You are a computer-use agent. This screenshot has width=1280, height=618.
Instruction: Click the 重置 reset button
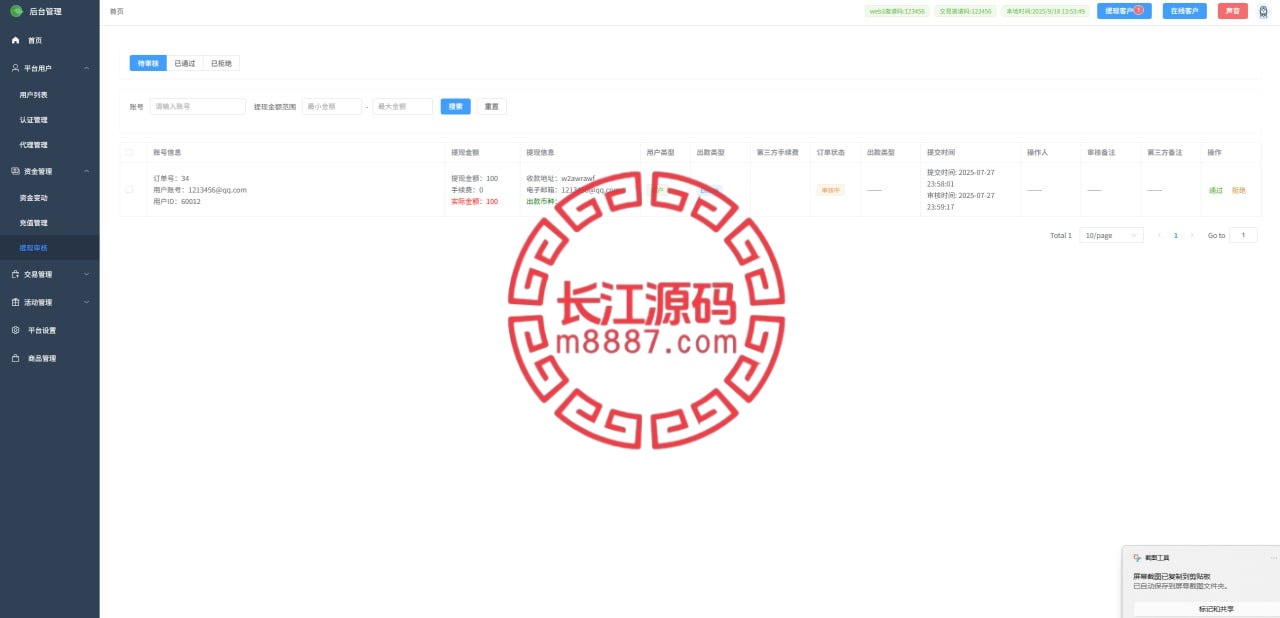click(x=492, y=106)
